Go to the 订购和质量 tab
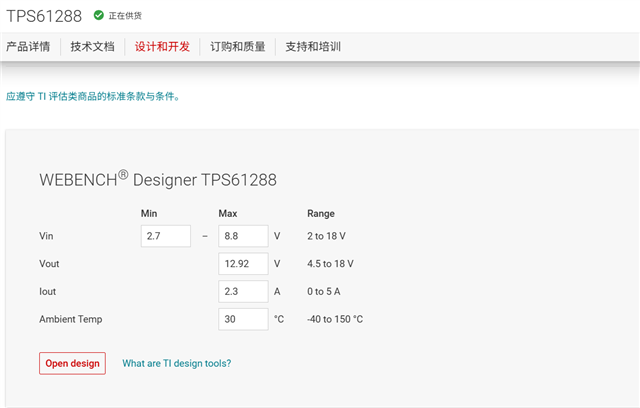 tap(238, 47)
